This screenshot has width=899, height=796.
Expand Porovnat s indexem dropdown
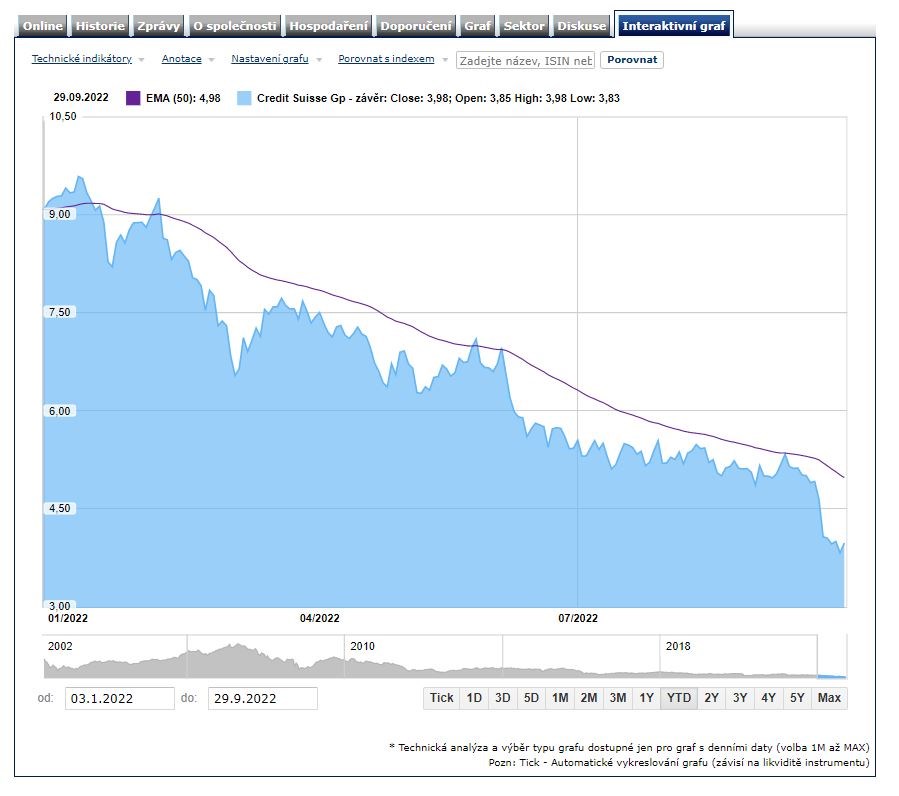click(x=386, y=59)
